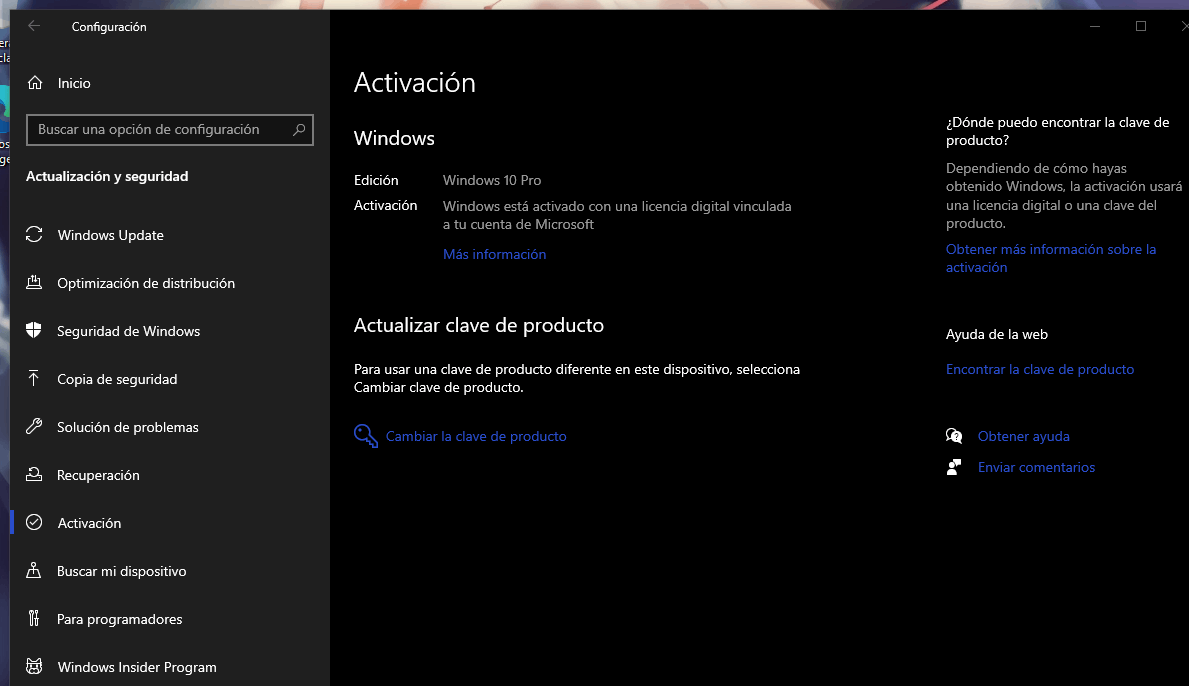Viewport: 1189px width, 686px height.
Task: Click the Buscar mi dispositivo icon
Action: pos(34,571)
